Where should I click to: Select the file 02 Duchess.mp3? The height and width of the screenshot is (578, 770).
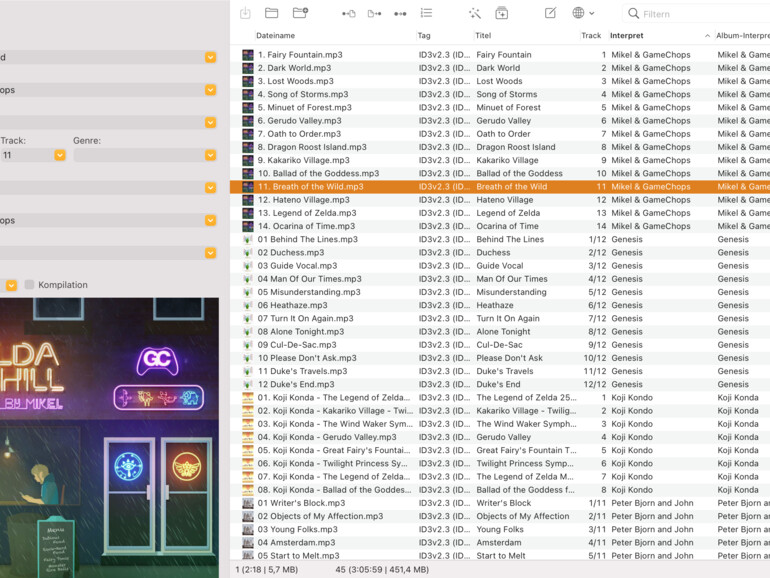click(x=291, y=252)
